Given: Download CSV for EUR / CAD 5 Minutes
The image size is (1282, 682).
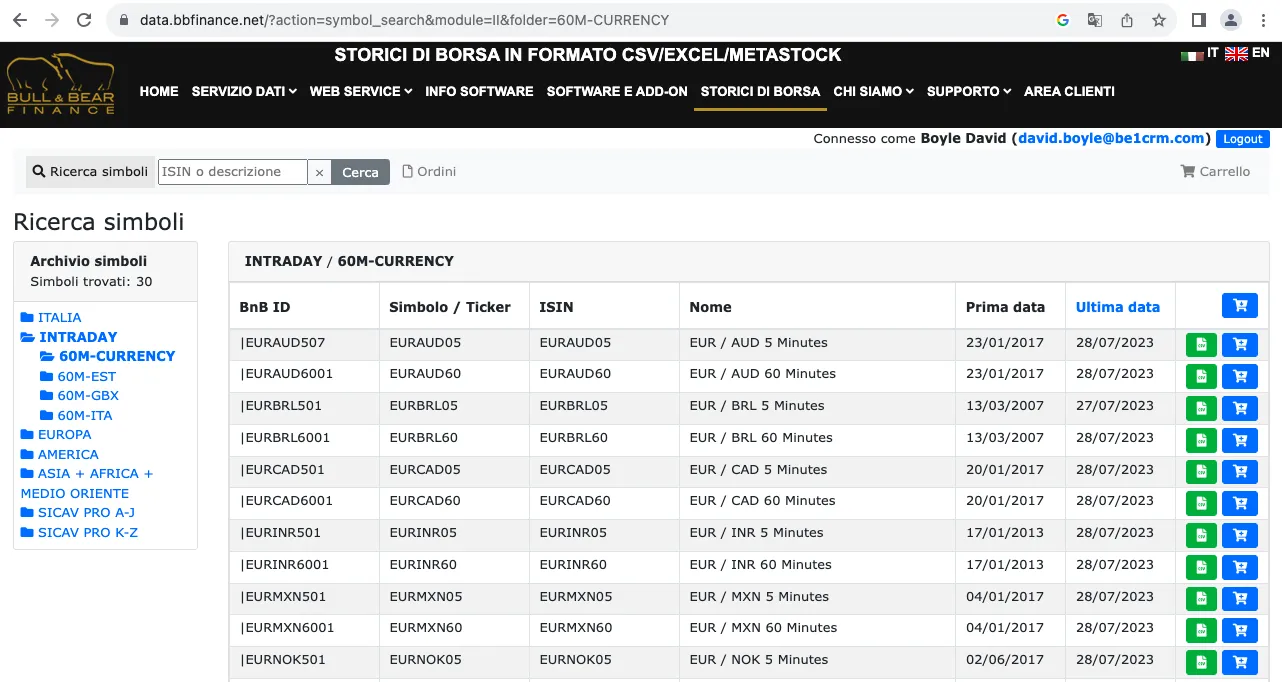Looking at the screenshot, I should pyautogui.click(x=1201, y=472).
